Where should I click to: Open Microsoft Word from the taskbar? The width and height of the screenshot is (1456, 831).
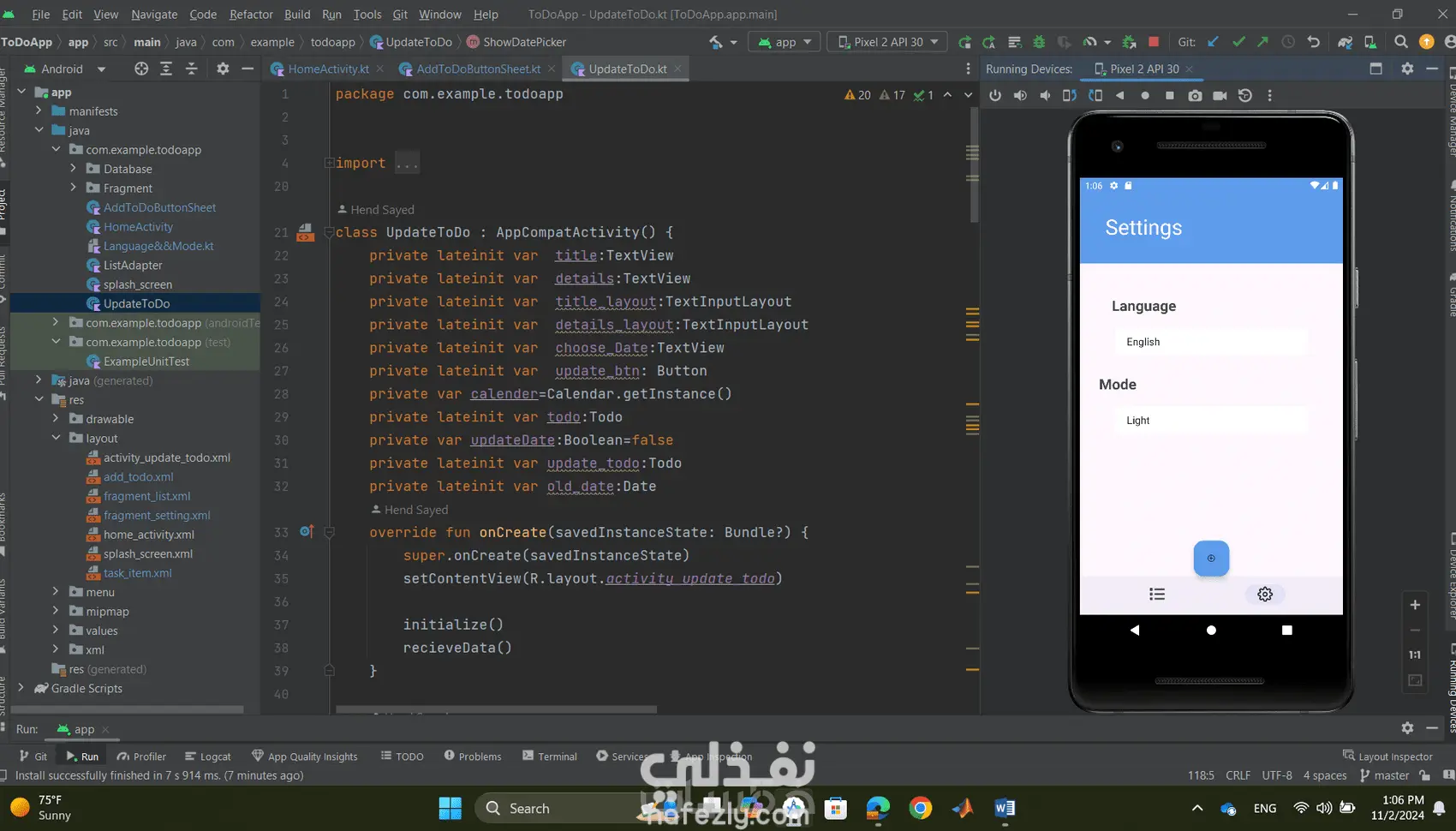tap(1005, 808)
